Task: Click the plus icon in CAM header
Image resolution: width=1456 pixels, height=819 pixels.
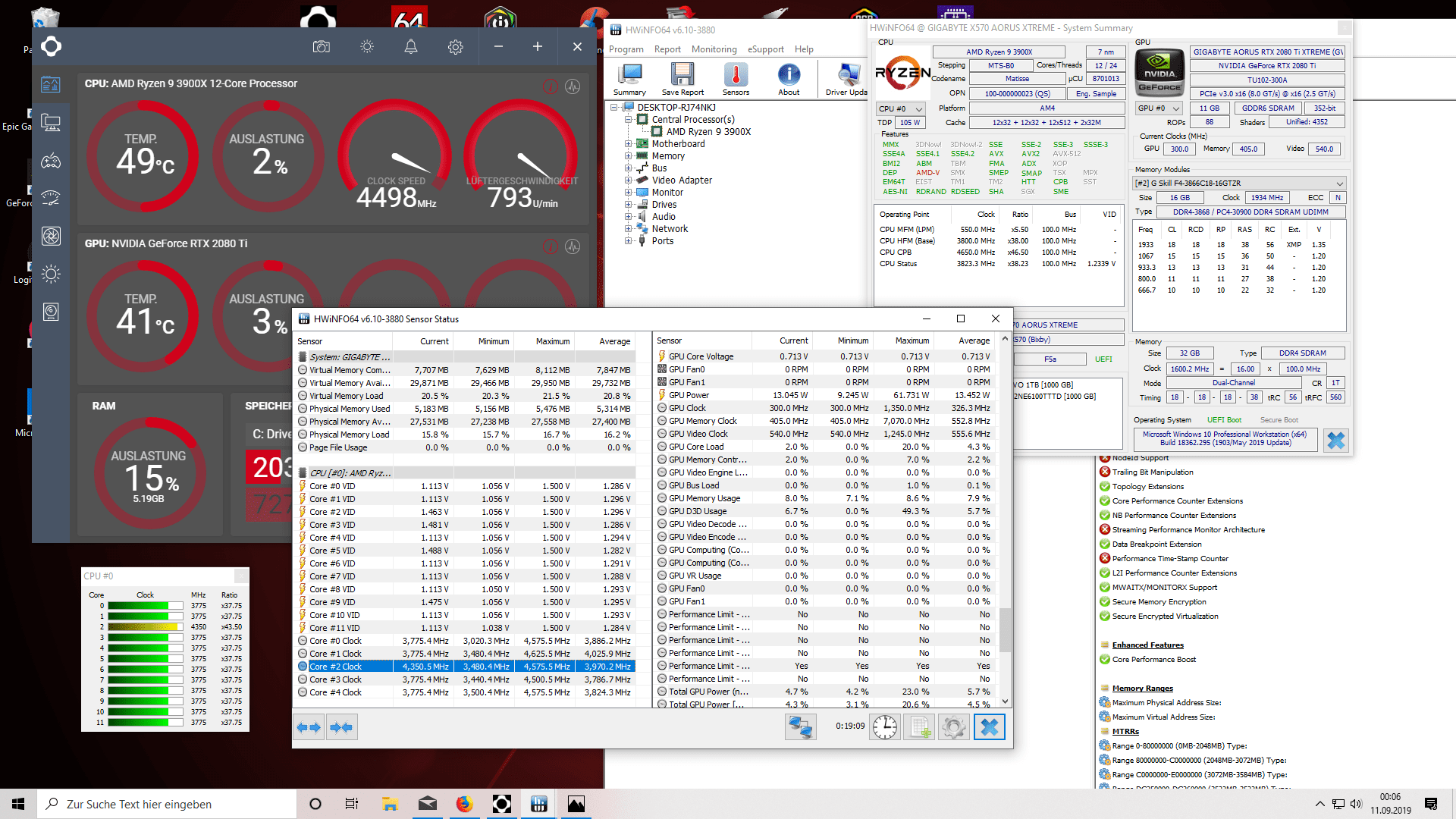Action: (x=537, y=47)
